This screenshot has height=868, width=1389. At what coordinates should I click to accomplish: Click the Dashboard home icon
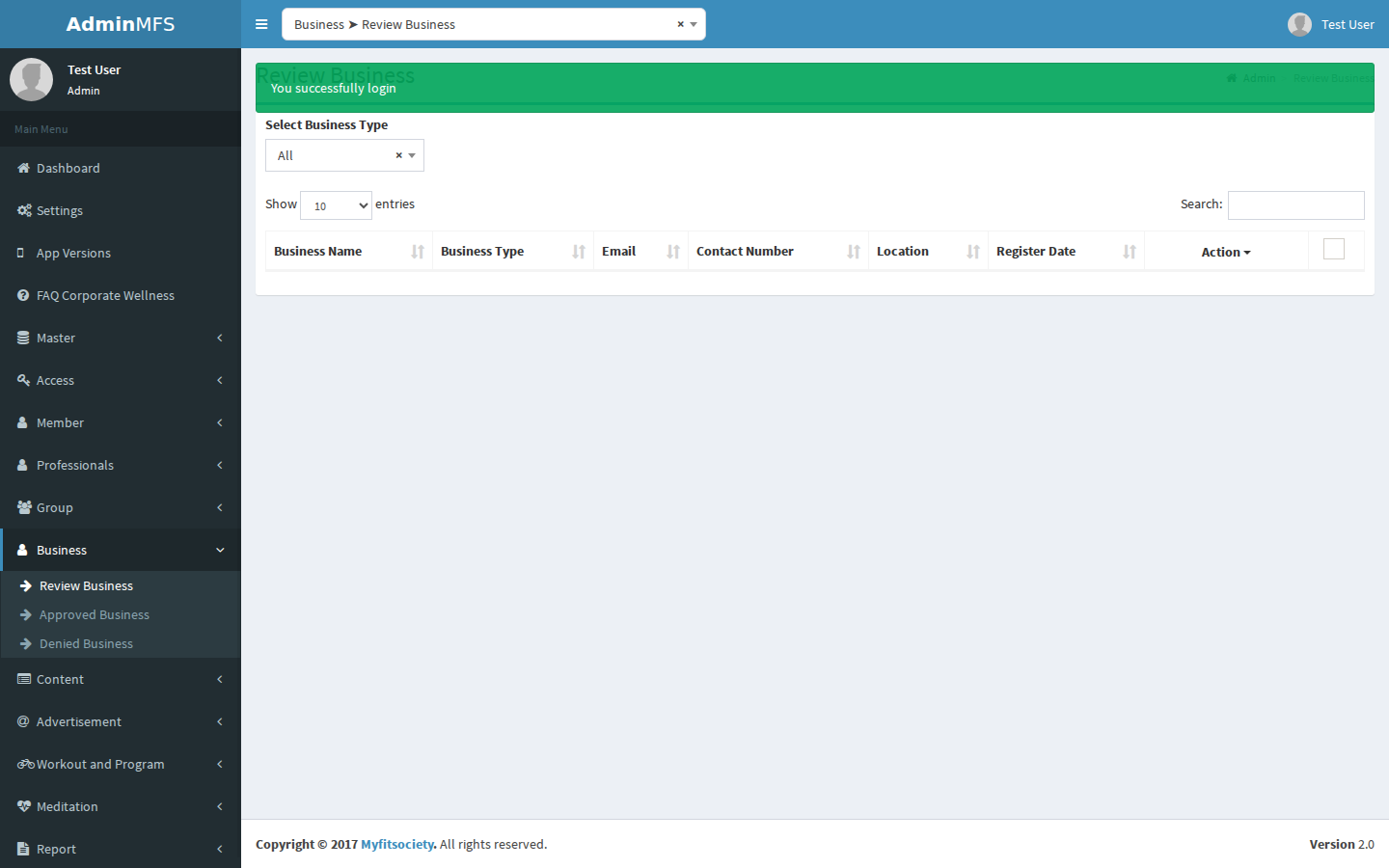[x=23, y=168]
